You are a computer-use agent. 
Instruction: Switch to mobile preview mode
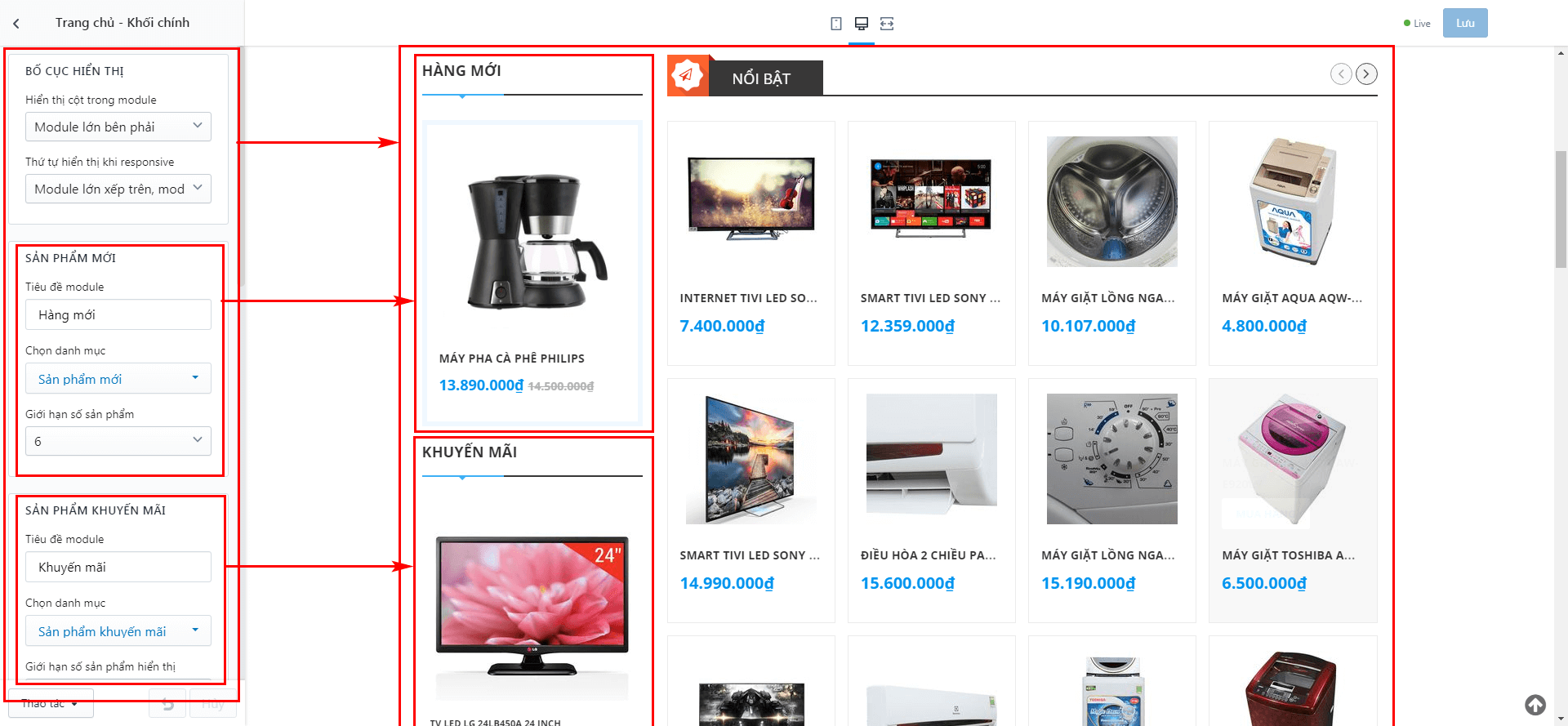[x=836, y=24]
